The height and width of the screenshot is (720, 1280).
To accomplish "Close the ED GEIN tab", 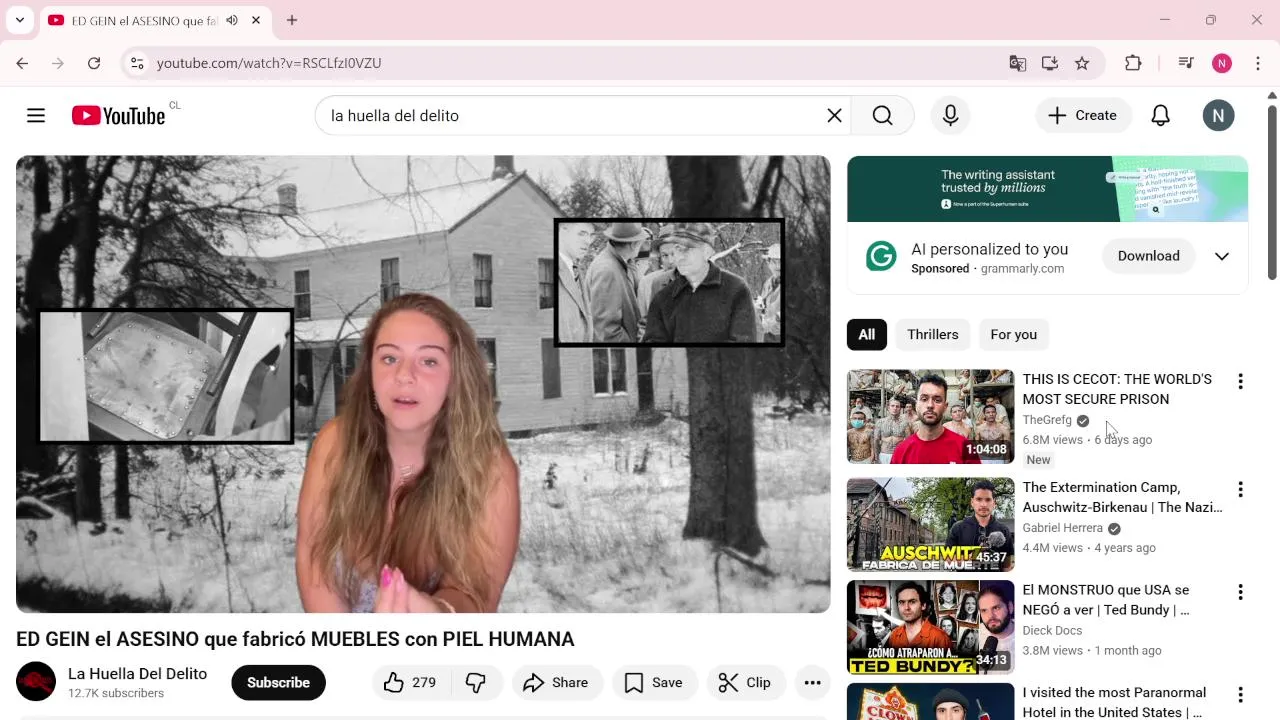I will click(x=256, y=20).
